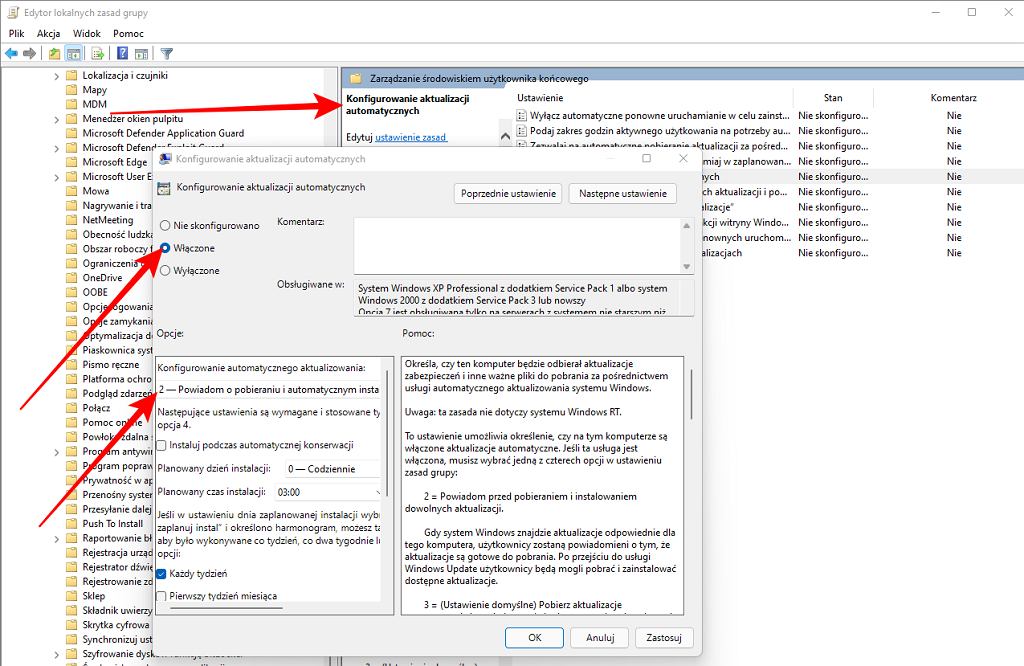Screen dimensions: 1024x666
Task: Select the Nie skonfigurowano radio button
Action: coord(165,225)
